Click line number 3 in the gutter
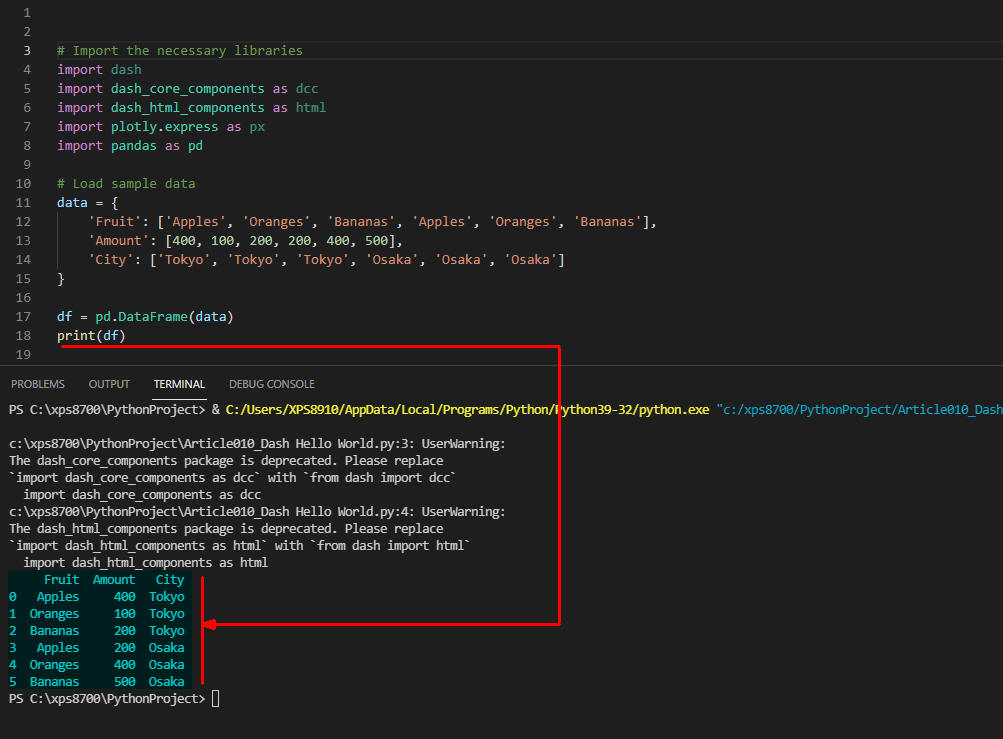1003x739 pixels. [x=27, y=51]
